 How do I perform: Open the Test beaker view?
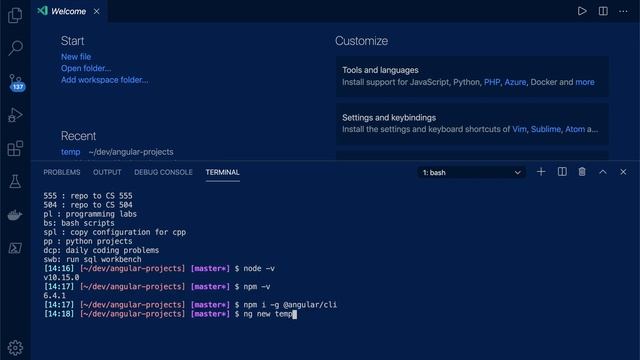15,182
